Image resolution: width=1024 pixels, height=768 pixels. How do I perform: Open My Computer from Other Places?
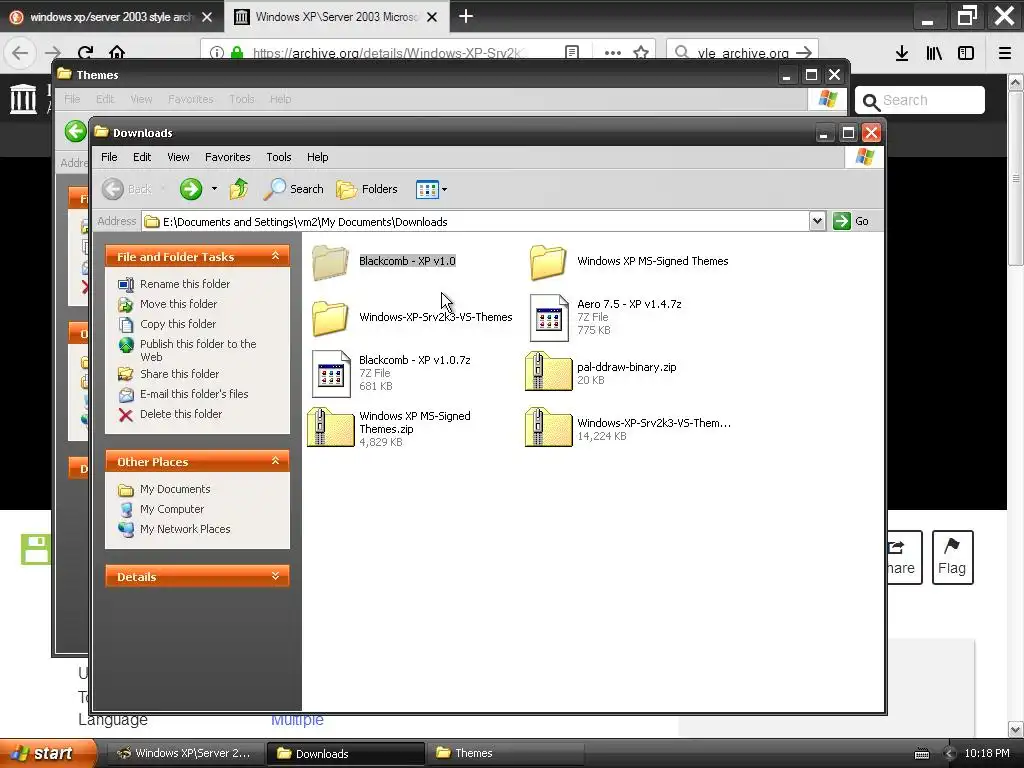pyautogui.click(x=172, y=509)
